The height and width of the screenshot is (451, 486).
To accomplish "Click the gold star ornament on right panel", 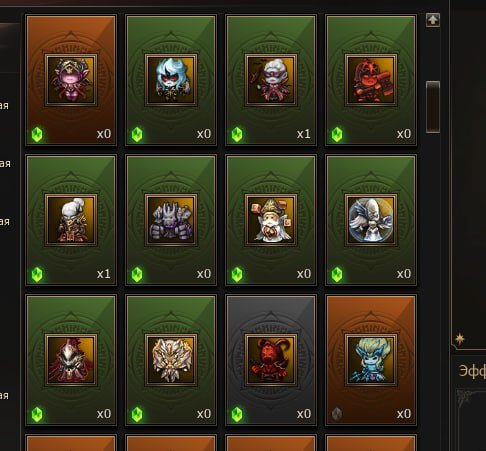I will click(460, 339).
